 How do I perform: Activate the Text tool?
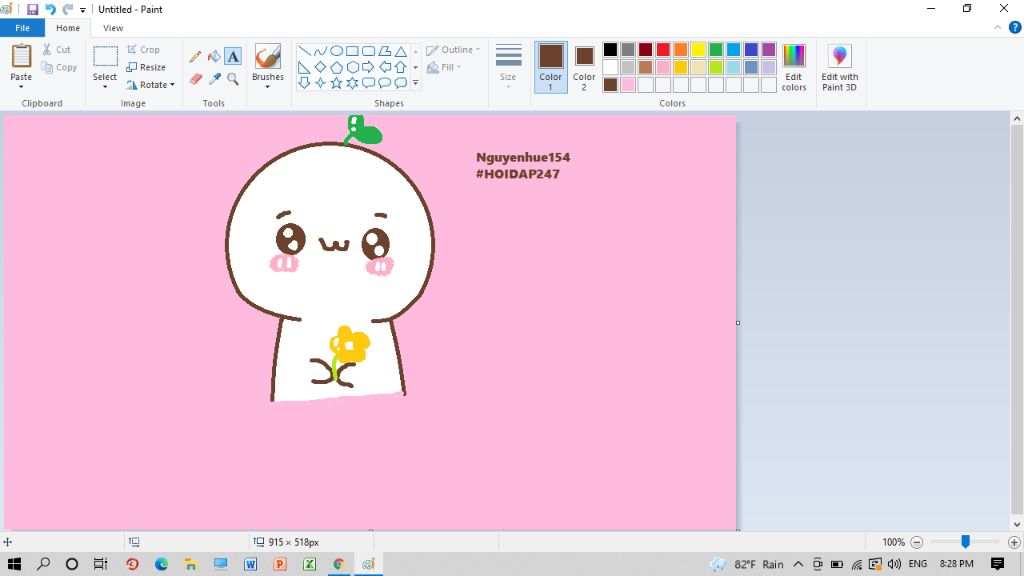pos(233,57)
